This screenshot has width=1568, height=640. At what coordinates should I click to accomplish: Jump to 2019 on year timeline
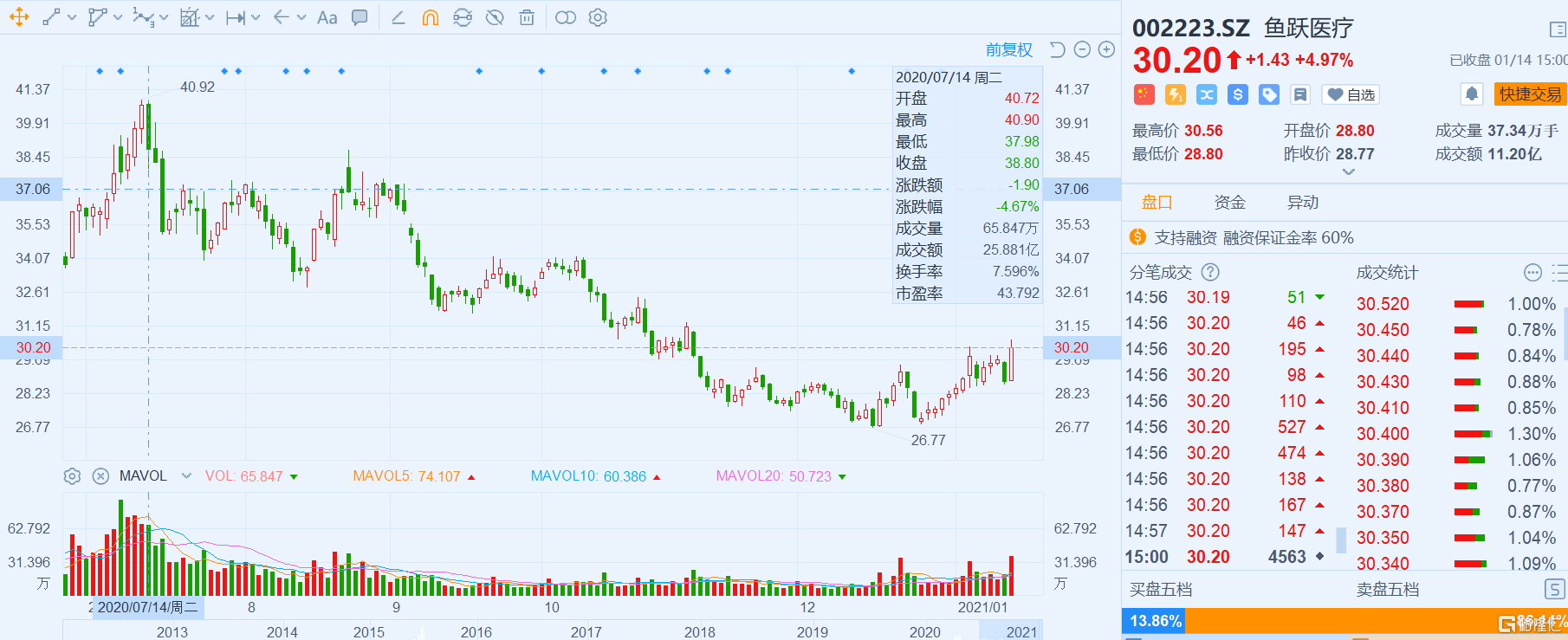pos(812,631)
